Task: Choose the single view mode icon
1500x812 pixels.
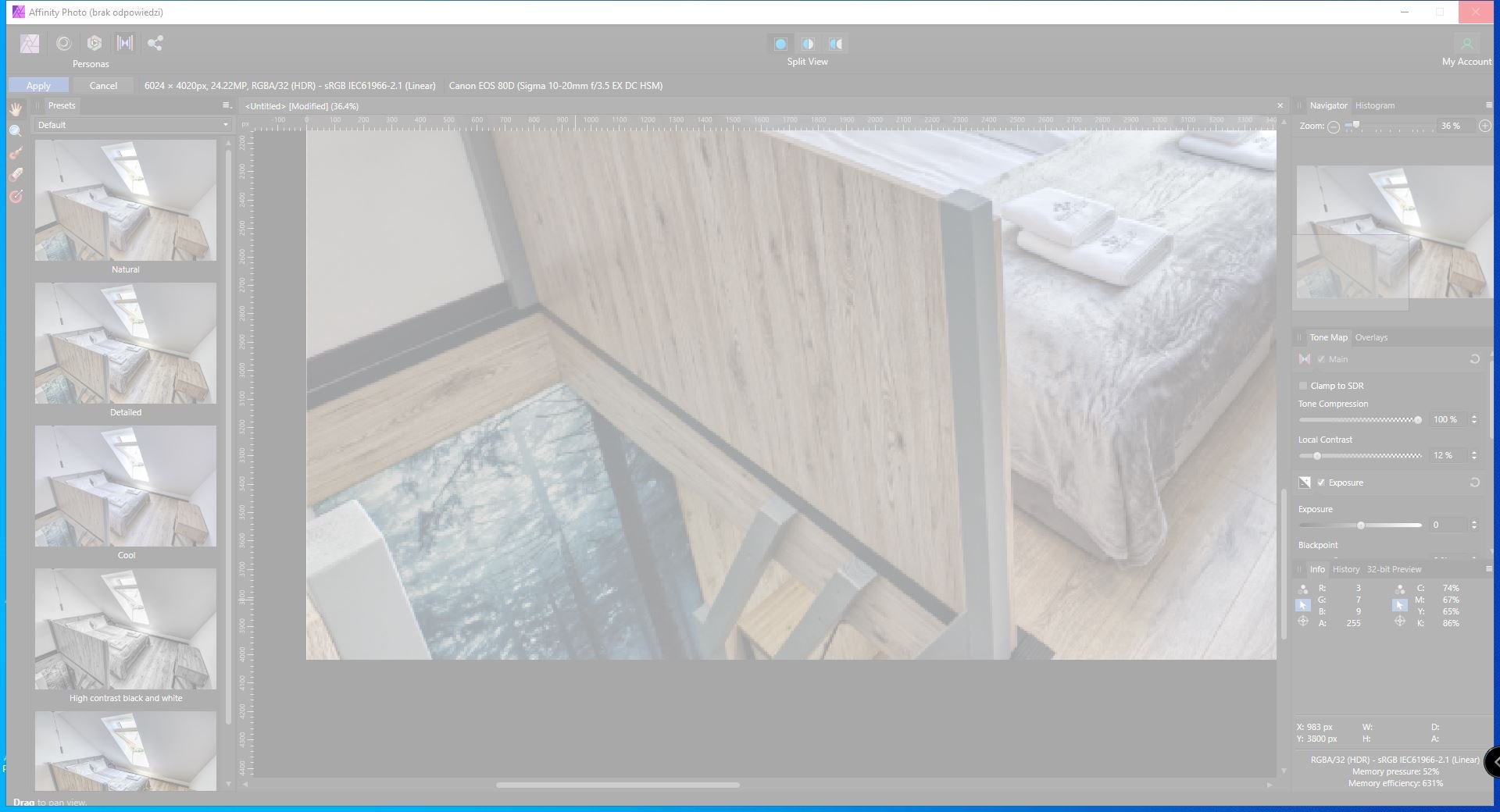Action: 780,44
